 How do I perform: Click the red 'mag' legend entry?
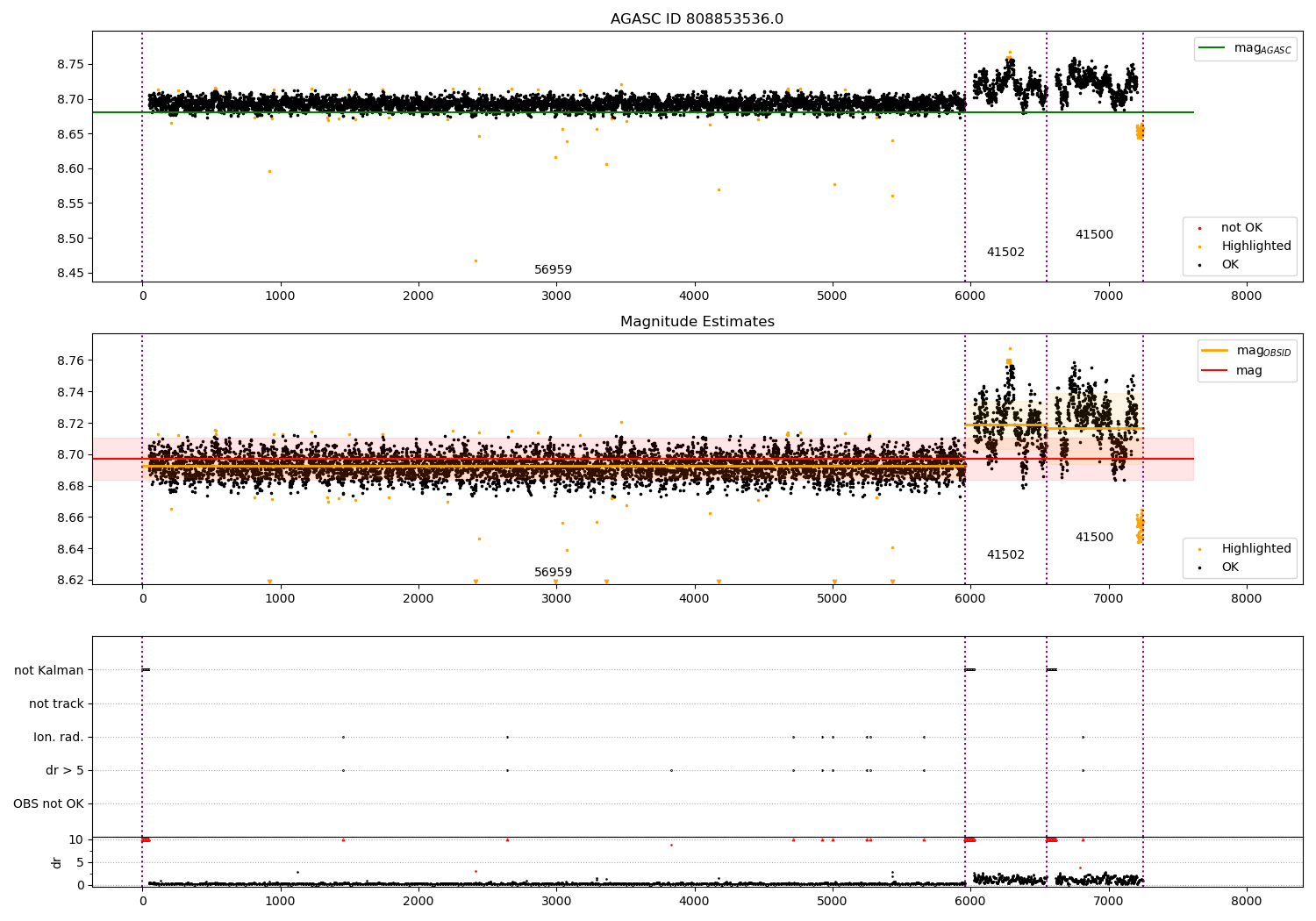point(1248,370)
